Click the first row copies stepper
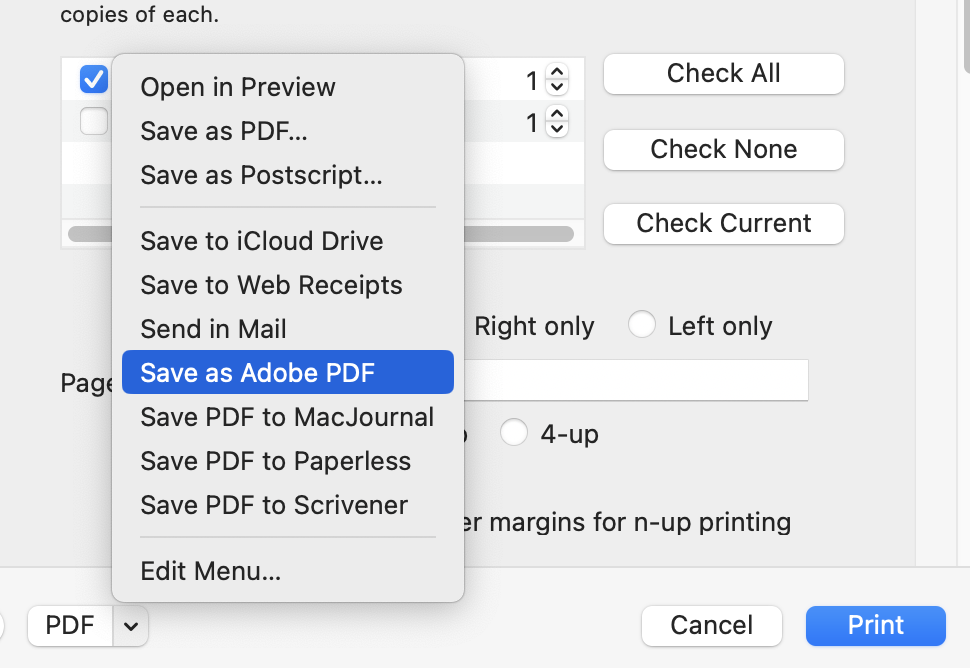 pyautogui.click(x=558, y=79)
